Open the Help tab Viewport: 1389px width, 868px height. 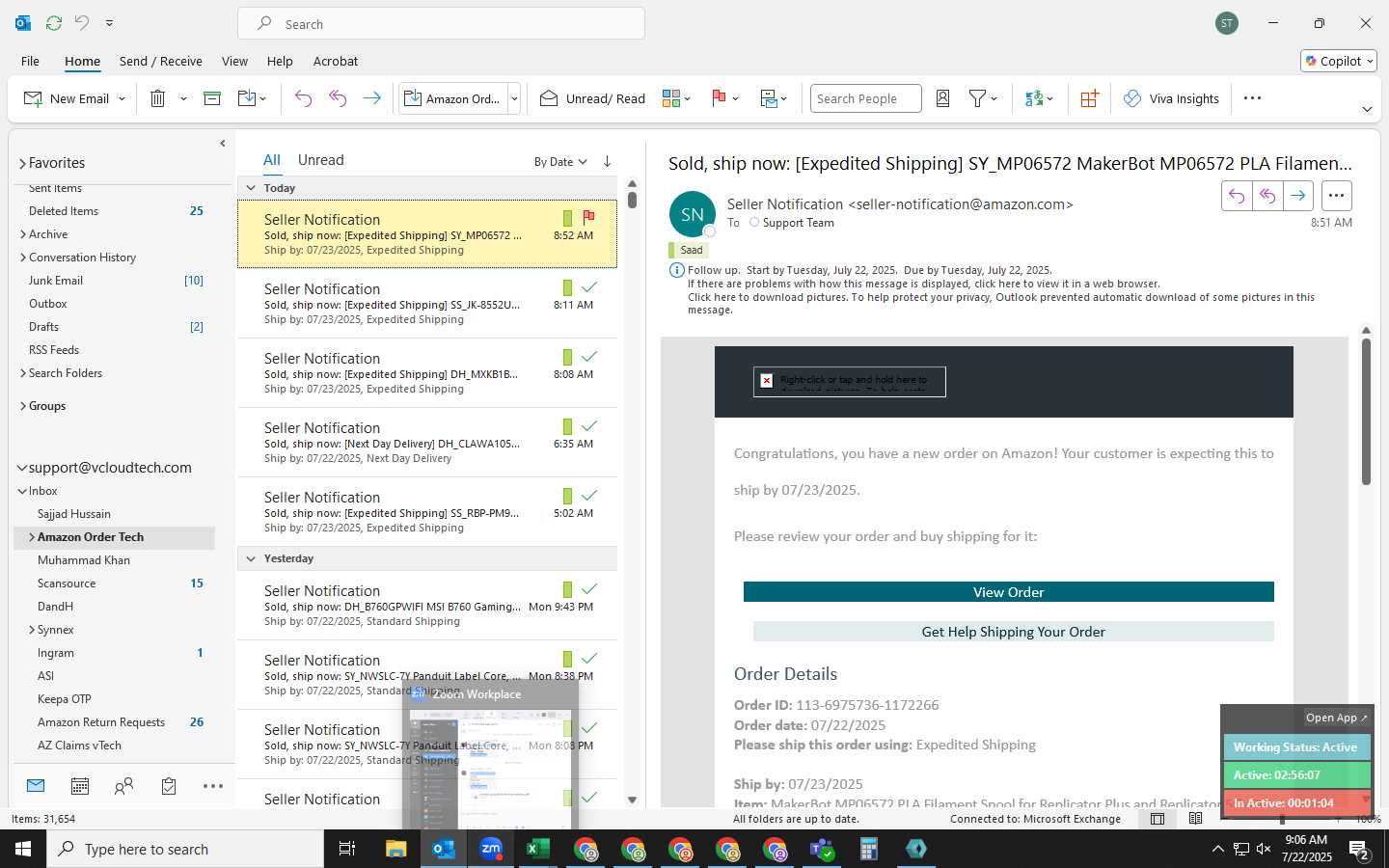tap(280, 61)
